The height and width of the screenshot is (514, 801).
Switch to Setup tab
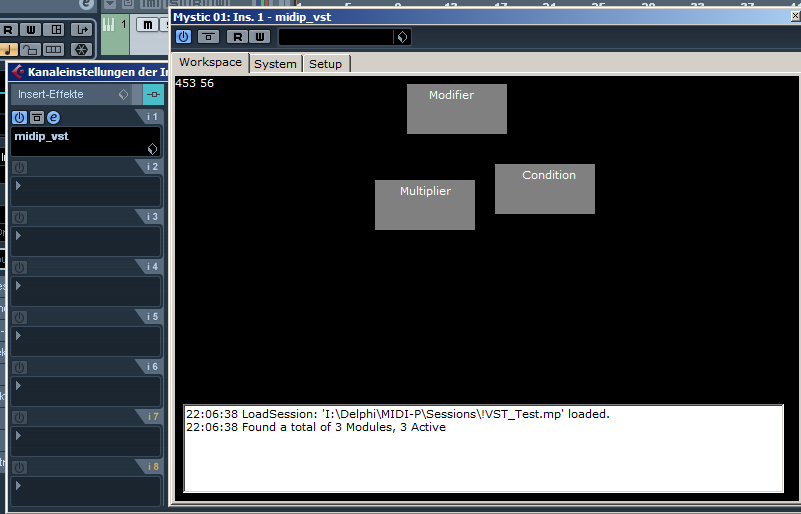point(325,64)
